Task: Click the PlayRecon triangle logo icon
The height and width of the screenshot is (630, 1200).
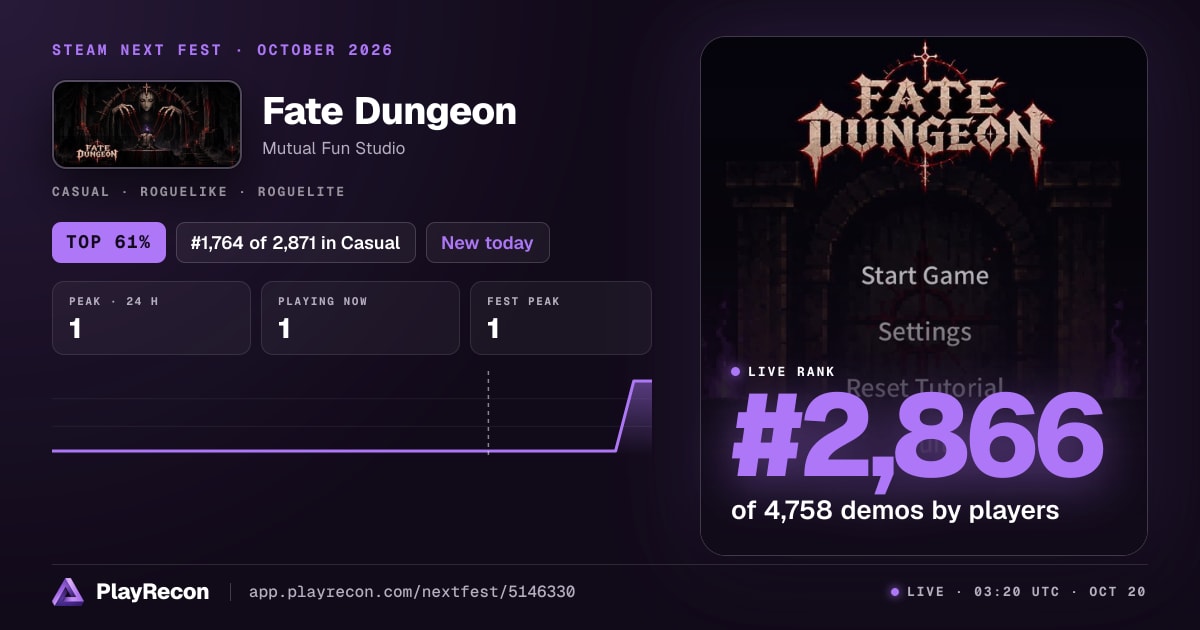Action: pyautogui.click(x=68, y=592)
